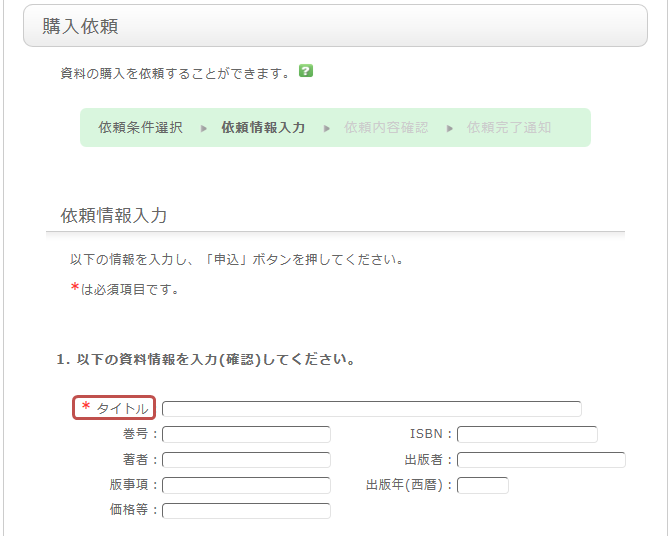The width and height of the screenshot is (670, 536).
Task: Click the arrow after 依頼情報入力 step
Action: 326,128
